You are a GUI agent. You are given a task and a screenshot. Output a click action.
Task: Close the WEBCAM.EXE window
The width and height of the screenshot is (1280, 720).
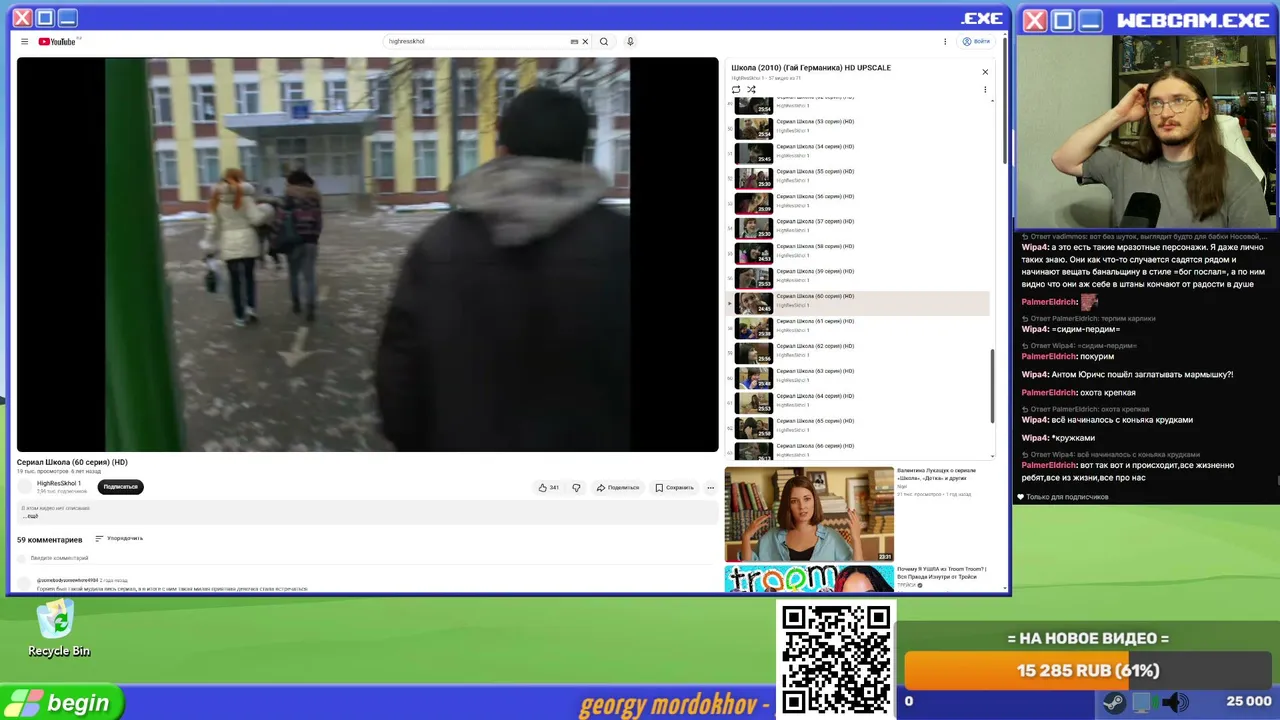tap(1035, 20)
